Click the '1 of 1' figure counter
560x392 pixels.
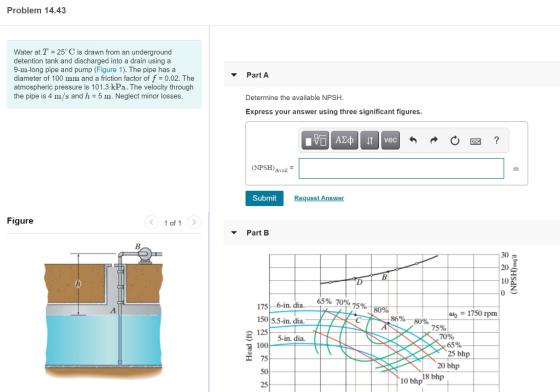point(173,223)
